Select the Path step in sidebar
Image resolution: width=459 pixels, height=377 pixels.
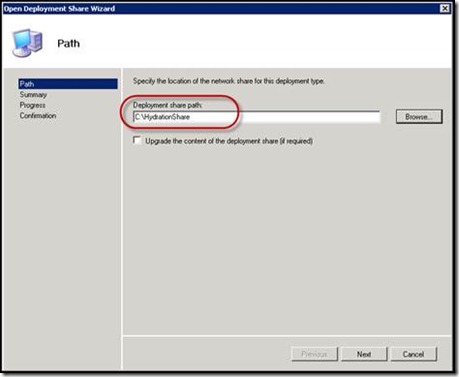click(x=68, y=84)
